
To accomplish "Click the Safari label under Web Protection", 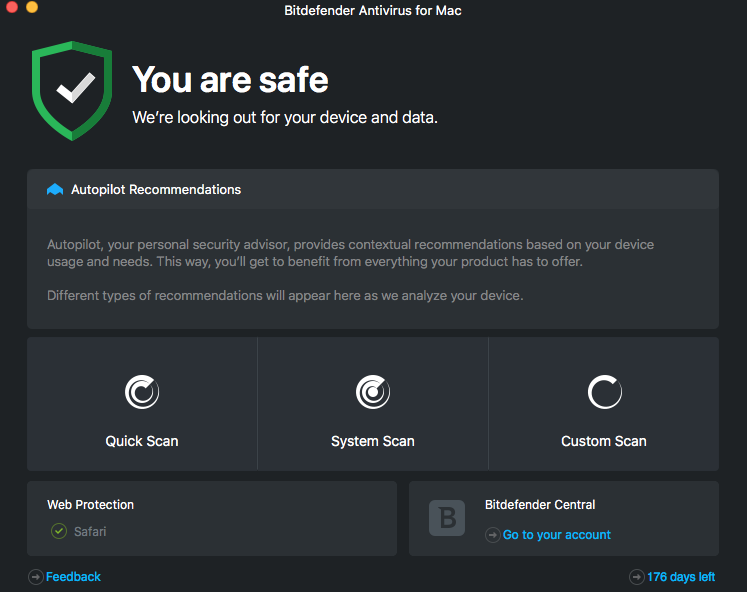I will coord(90,531).
